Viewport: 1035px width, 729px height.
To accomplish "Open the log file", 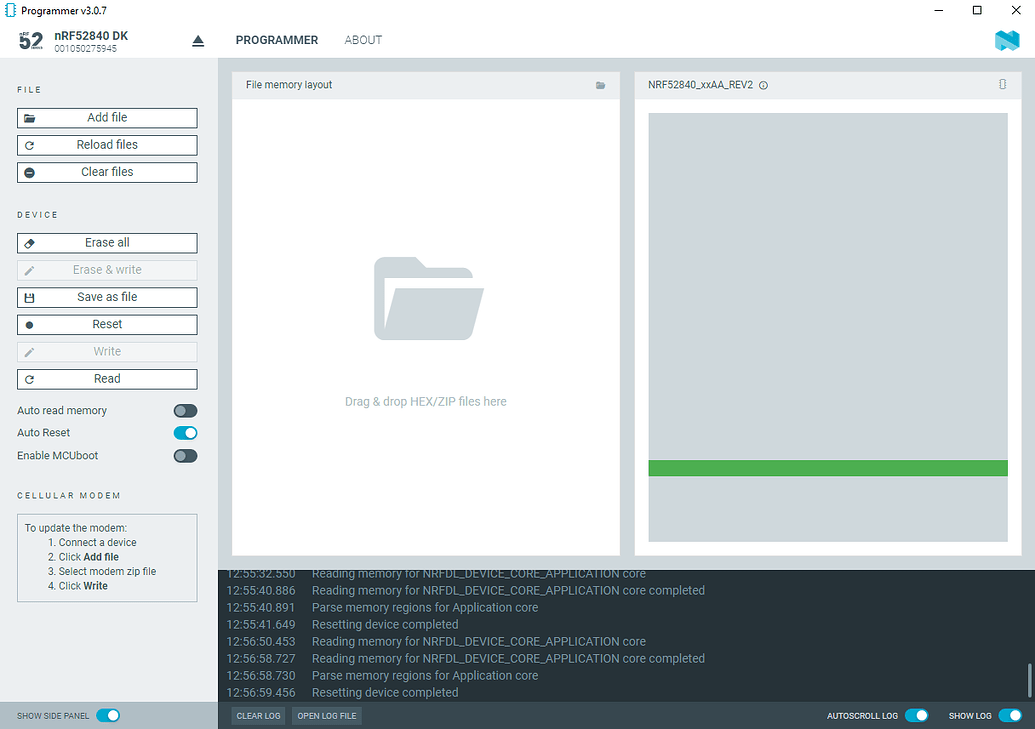I will click(326, 715).
